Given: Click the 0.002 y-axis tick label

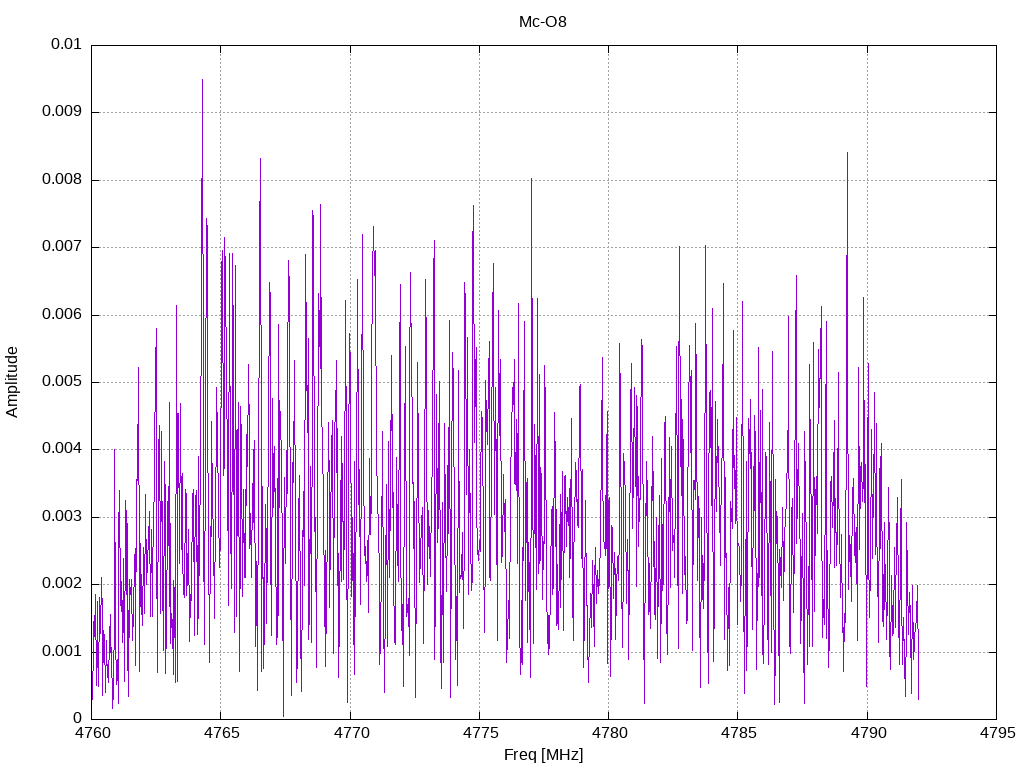Looking at the screenshot, I should pyautogui.click(x=62, y=584).
